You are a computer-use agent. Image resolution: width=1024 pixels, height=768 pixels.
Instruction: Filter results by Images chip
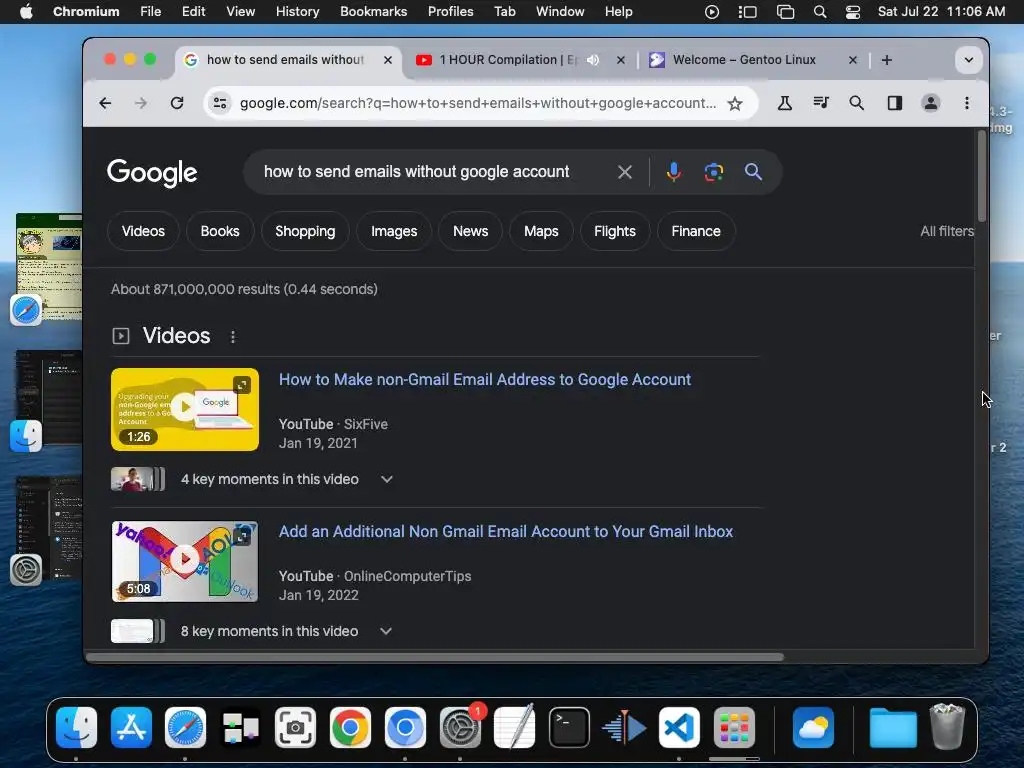click(394, 231)
